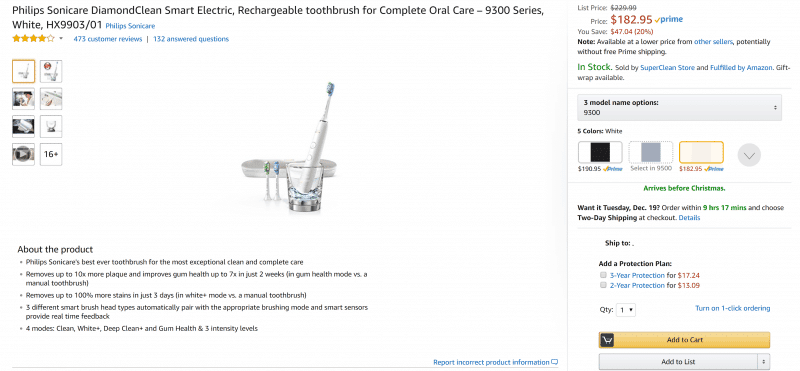
Task: Expand more color options chevron
Action: coord(749,155)
